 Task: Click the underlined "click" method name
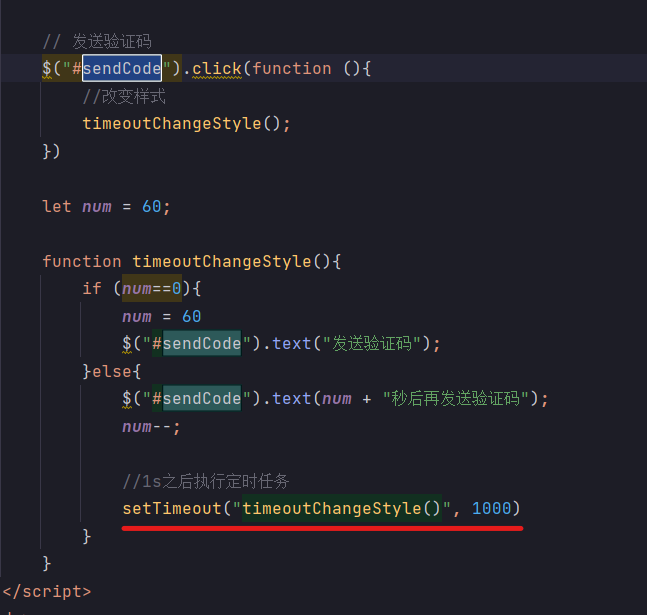tap(217, 69)
